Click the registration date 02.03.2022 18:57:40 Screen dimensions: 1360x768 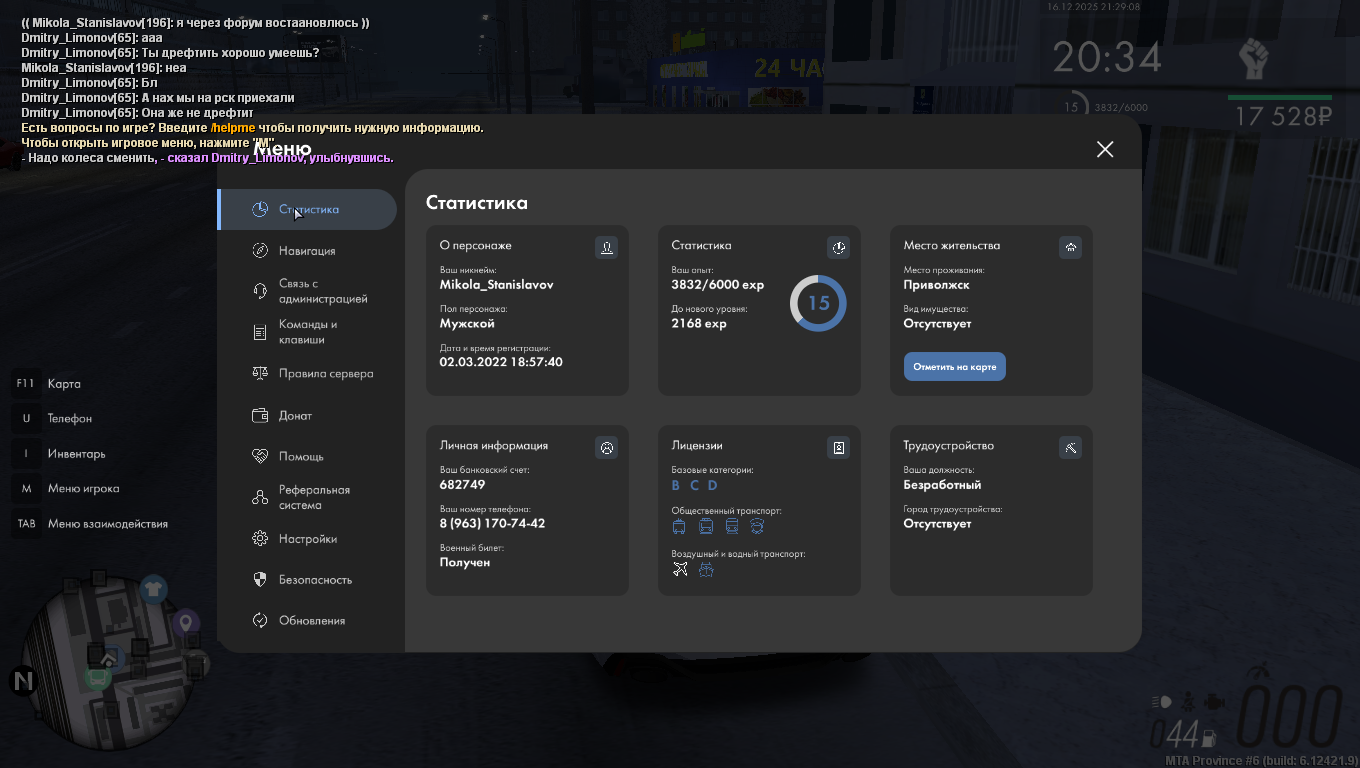point(501,362)
